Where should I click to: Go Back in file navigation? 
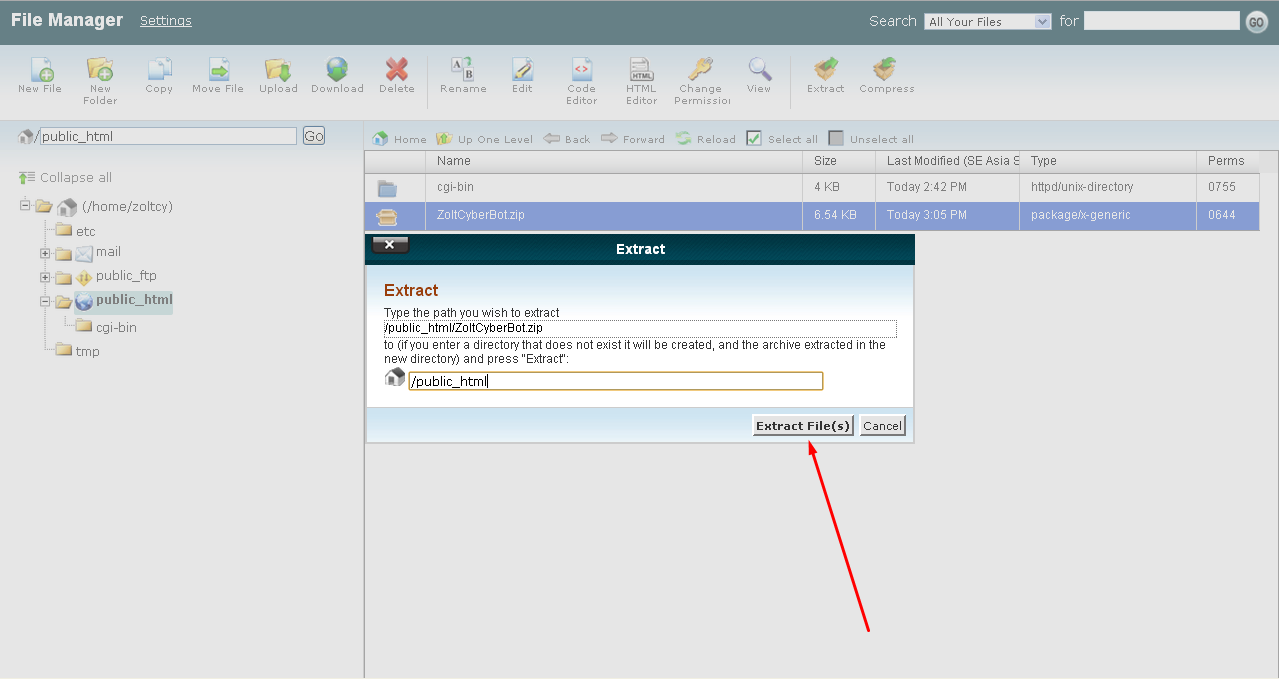click(x=567, y=139)
